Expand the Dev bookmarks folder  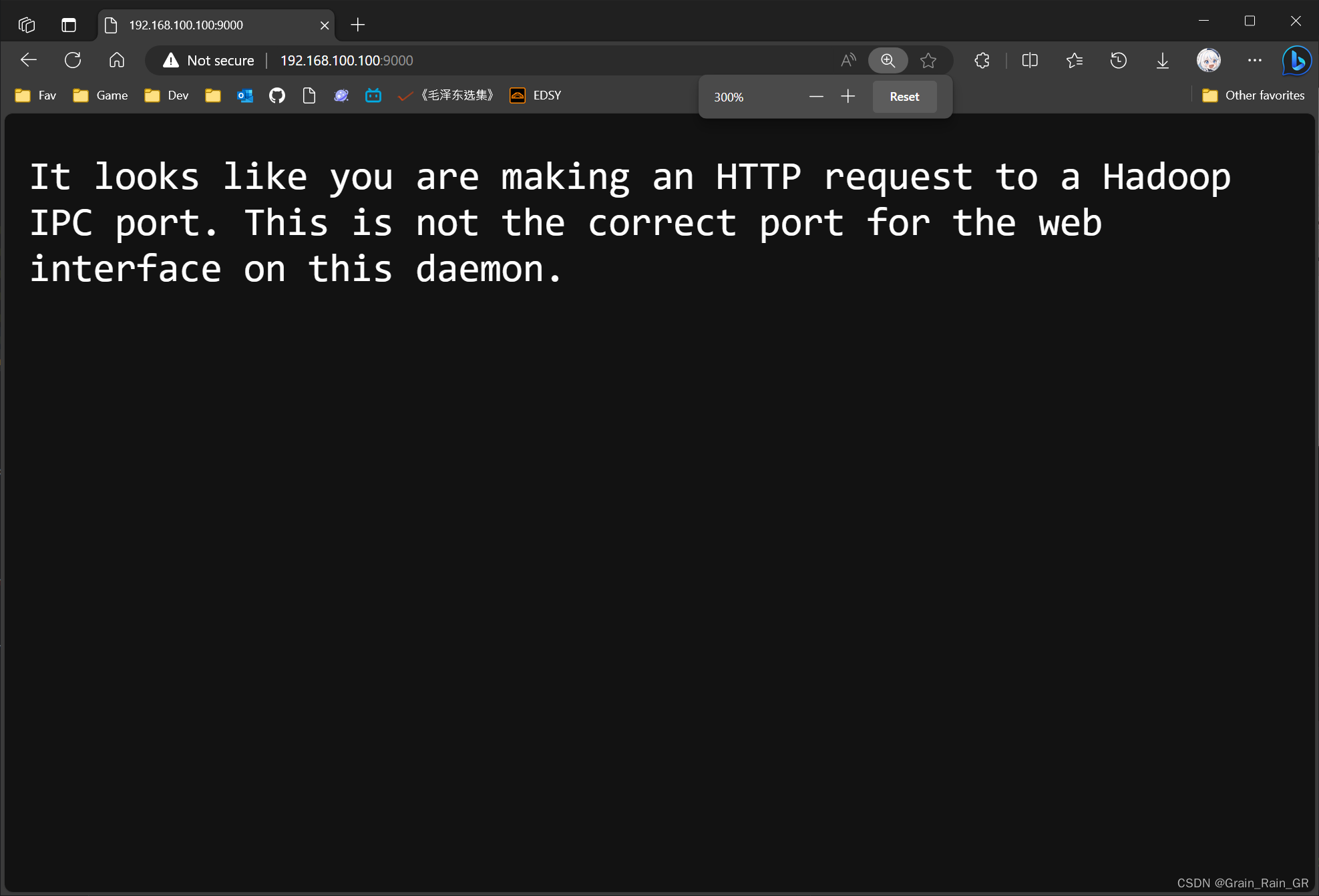click(x=167, y=95)
